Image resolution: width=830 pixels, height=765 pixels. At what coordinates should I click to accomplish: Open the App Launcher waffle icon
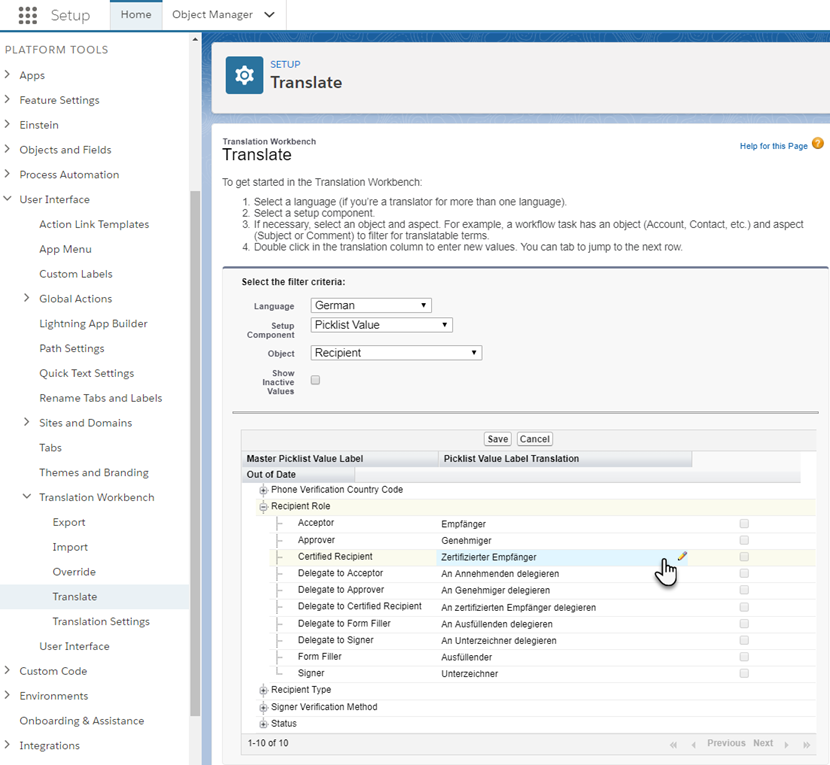point(27,15)
